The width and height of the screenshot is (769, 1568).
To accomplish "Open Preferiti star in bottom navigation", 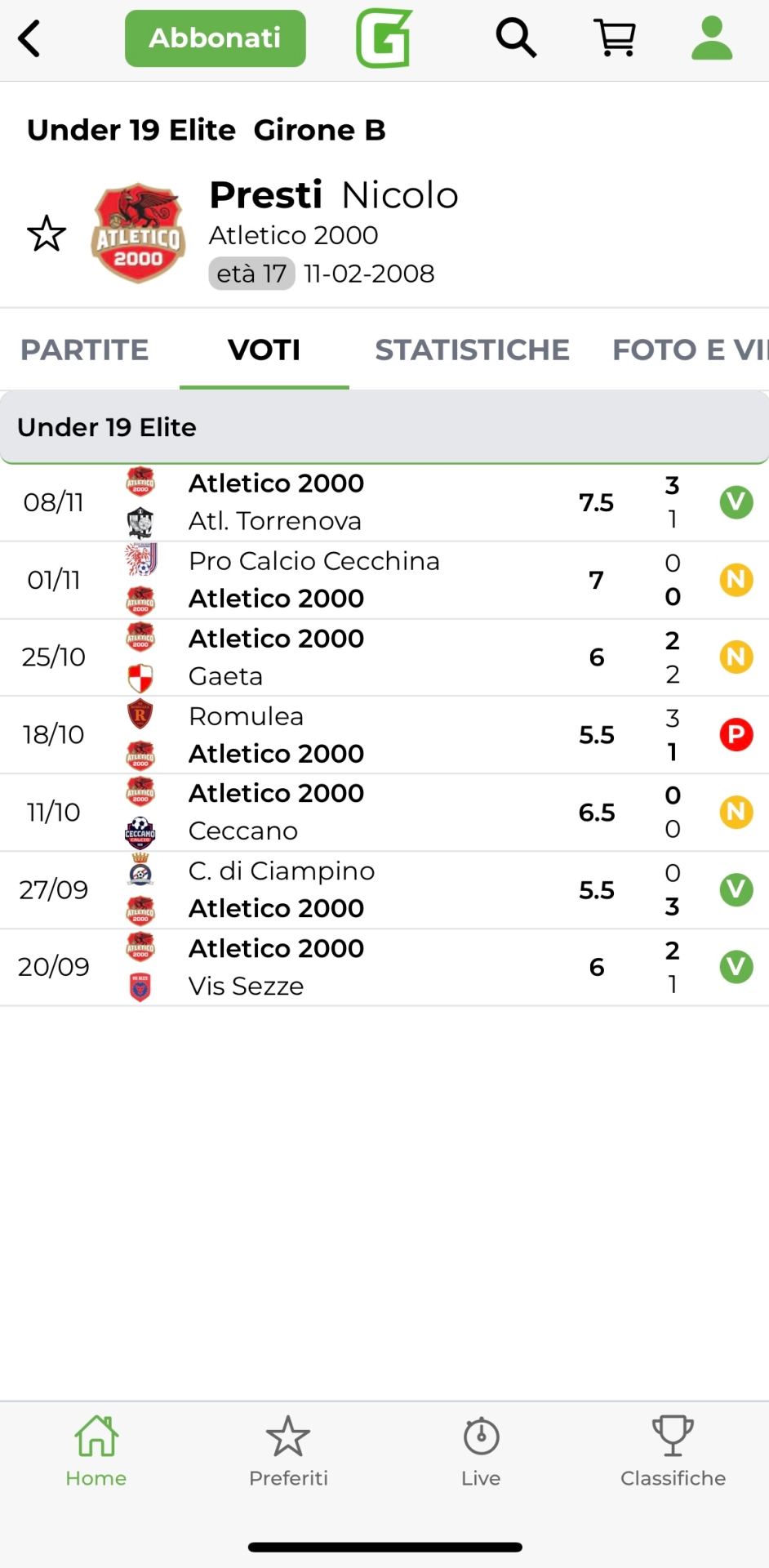I will point(288,1451).
